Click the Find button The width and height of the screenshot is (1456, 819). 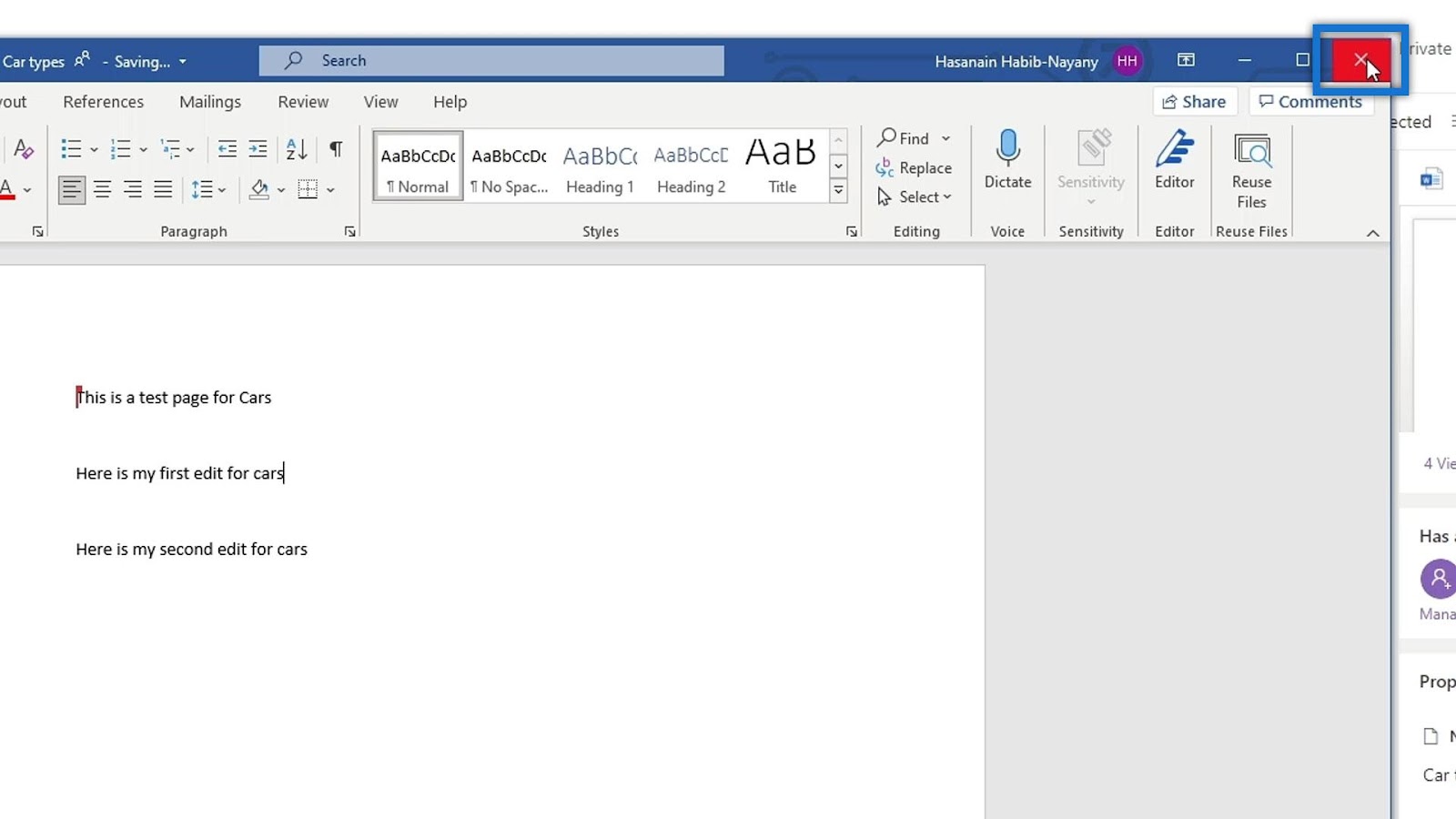click(x=904, y=138)
